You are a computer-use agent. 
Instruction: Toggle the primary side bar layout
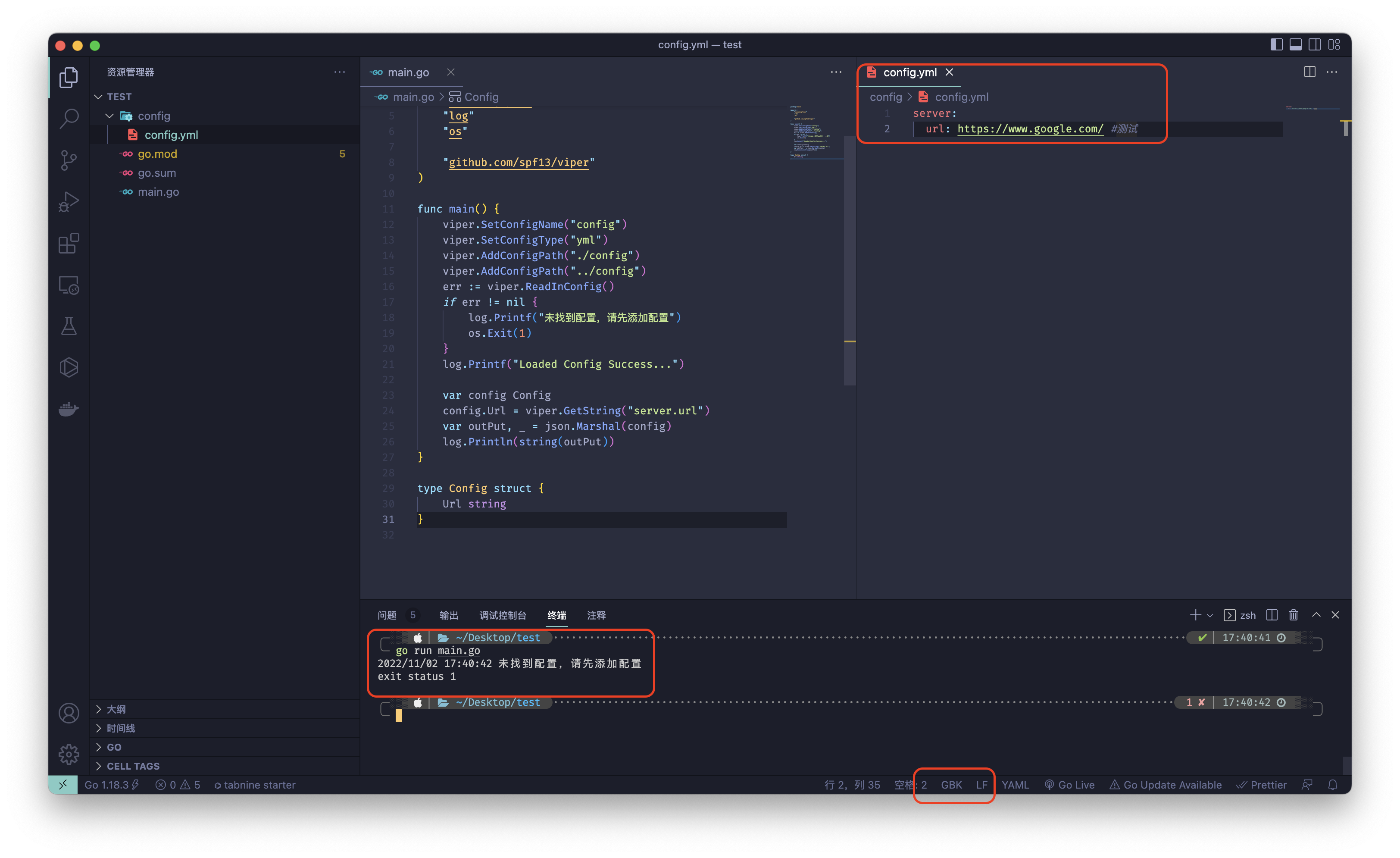click(x=1276, y=44)
